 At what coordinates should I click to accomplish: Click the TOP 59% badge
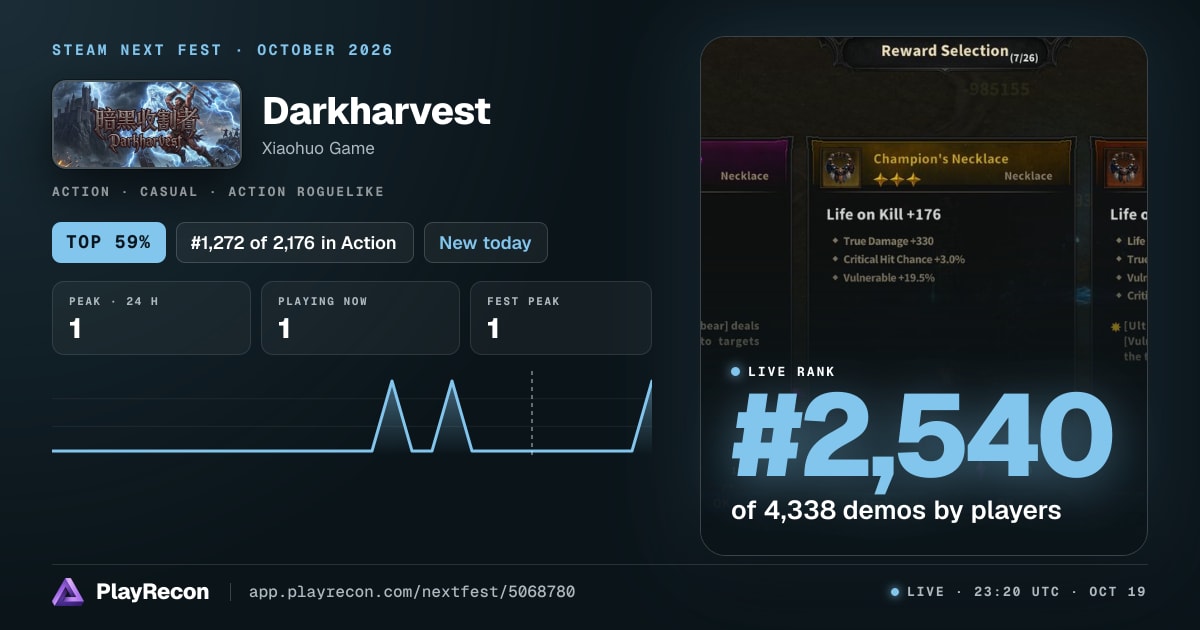point(109,242)
